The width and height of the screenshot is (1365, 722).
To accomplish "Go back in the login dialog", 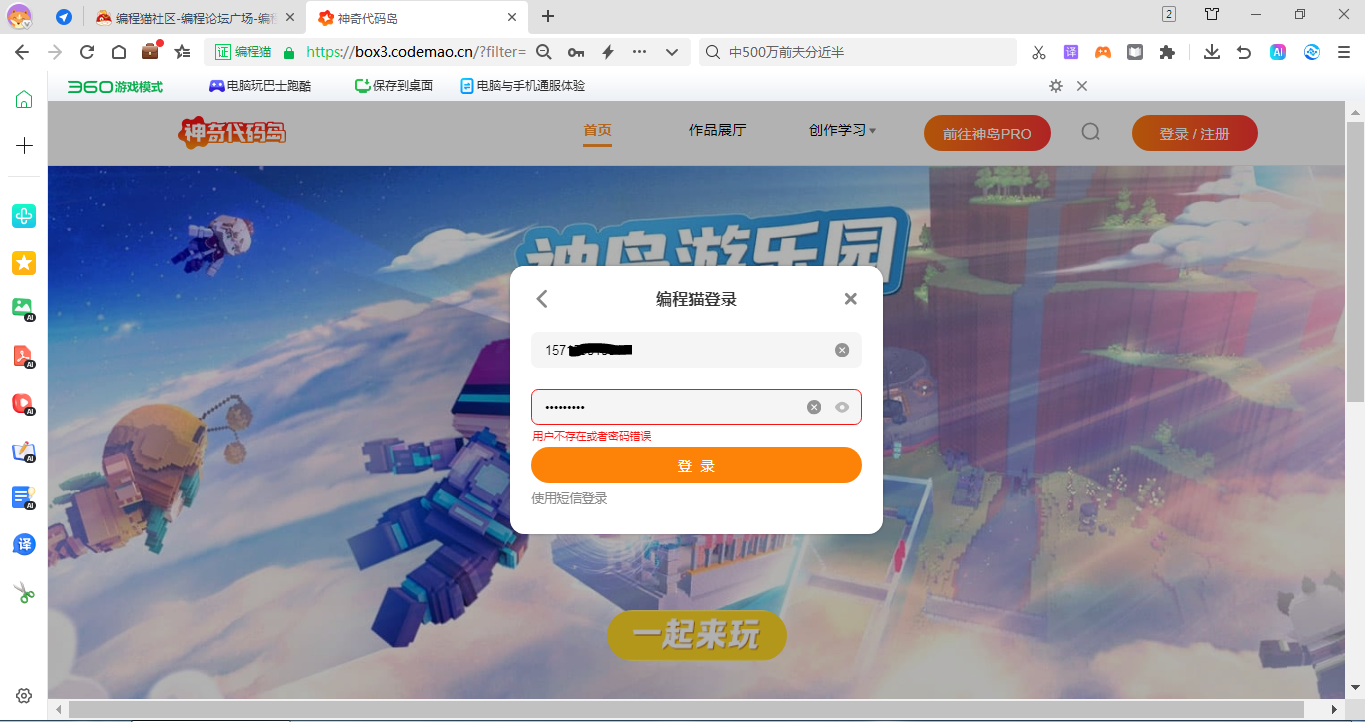I will point(542,298).
